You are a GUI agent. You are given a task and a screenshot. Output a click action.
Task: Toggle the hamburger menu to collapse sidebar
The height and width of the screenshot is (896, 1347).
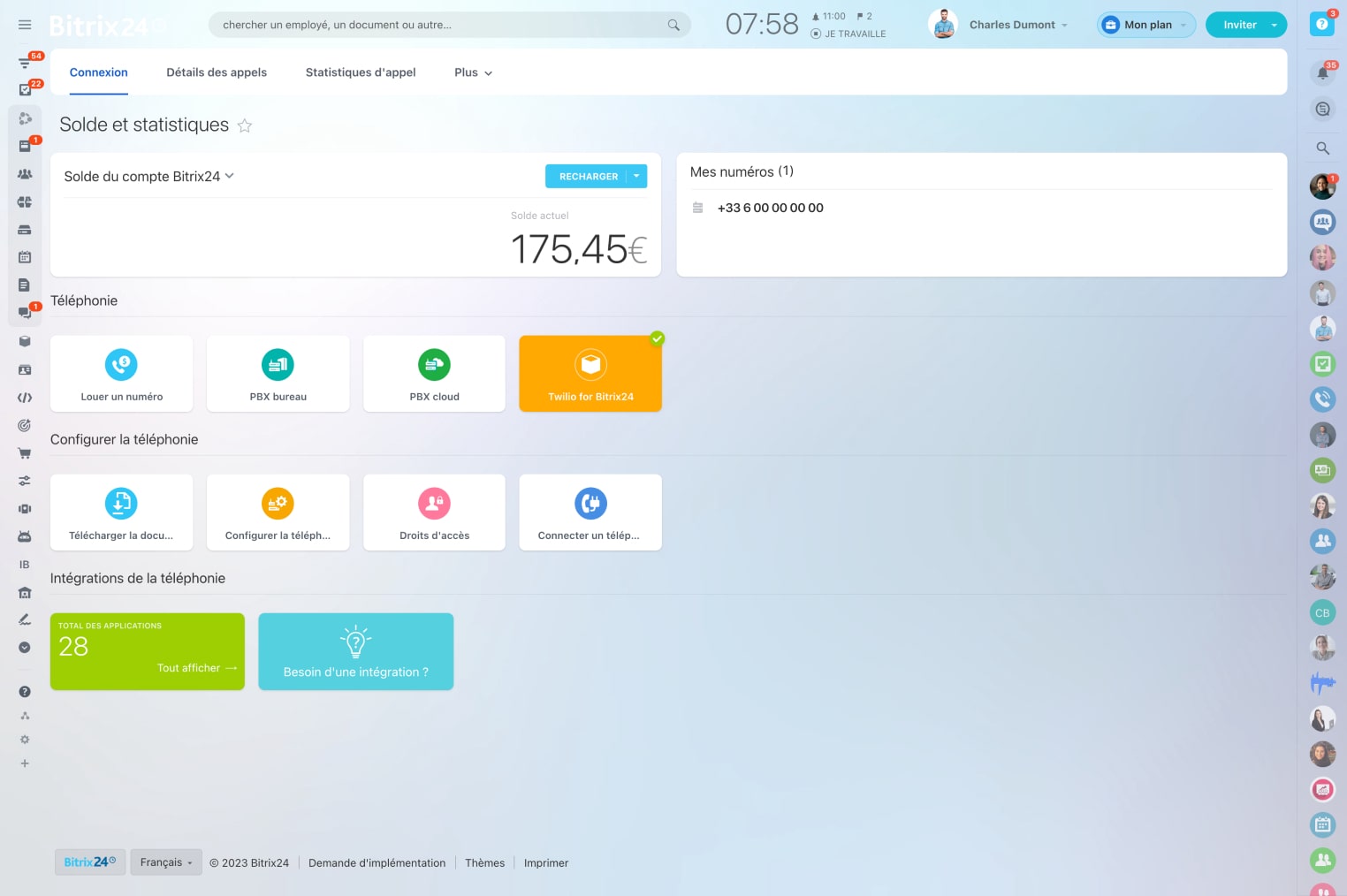point(25,25)
